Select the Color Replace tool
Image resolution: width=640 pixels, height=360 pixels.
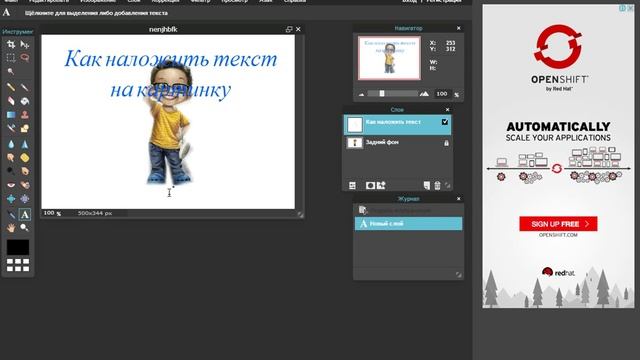click(x=11, y=129)
